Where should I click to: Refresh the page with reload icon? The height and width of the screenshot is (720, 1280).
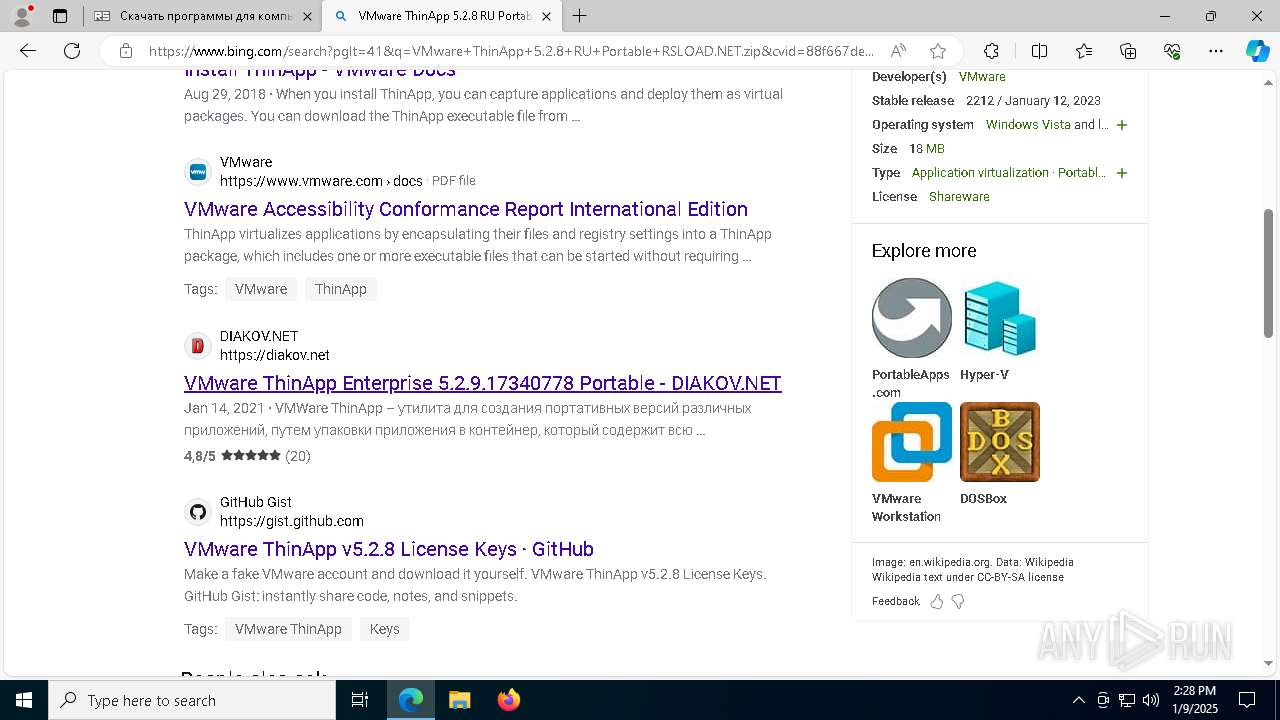point(72,51)
